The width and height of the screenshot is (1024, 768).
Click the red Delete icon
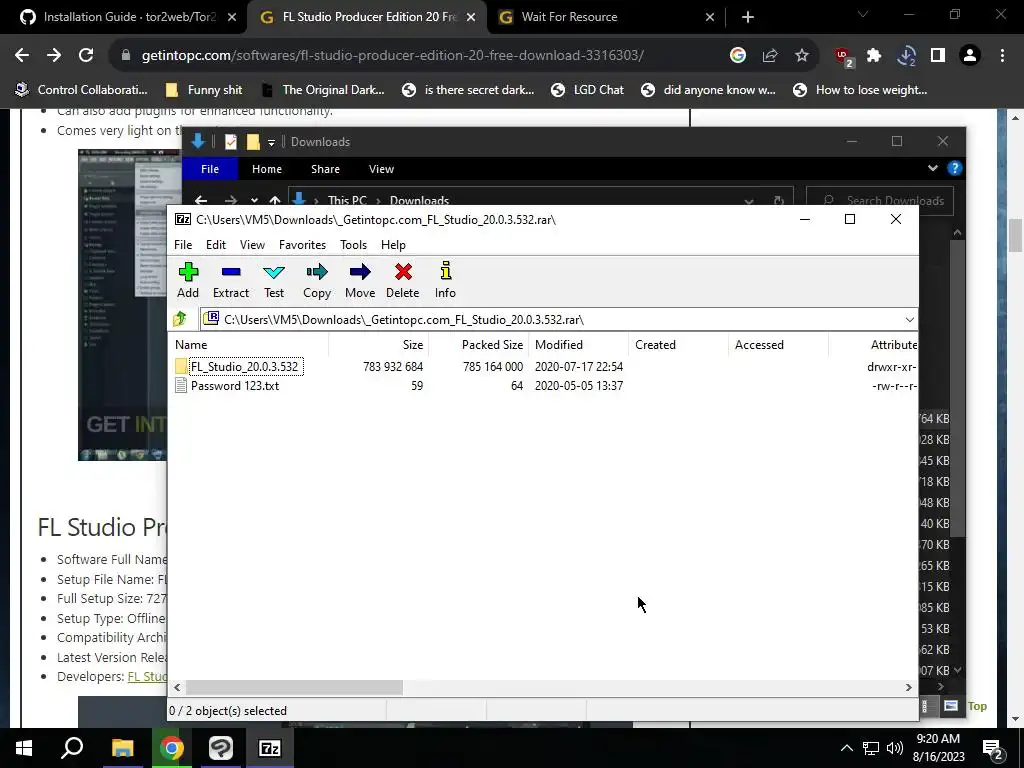tap(403, 281)
